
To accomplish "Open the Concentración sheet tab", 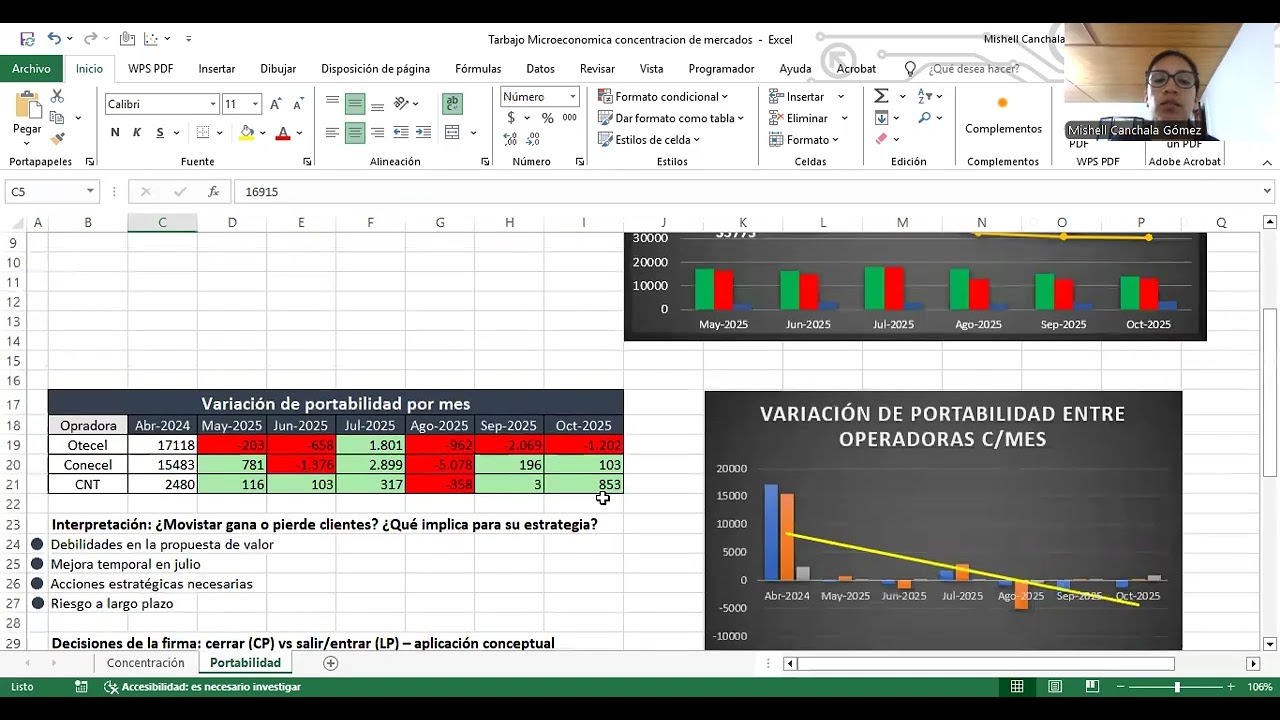I will tap(146, 663).
